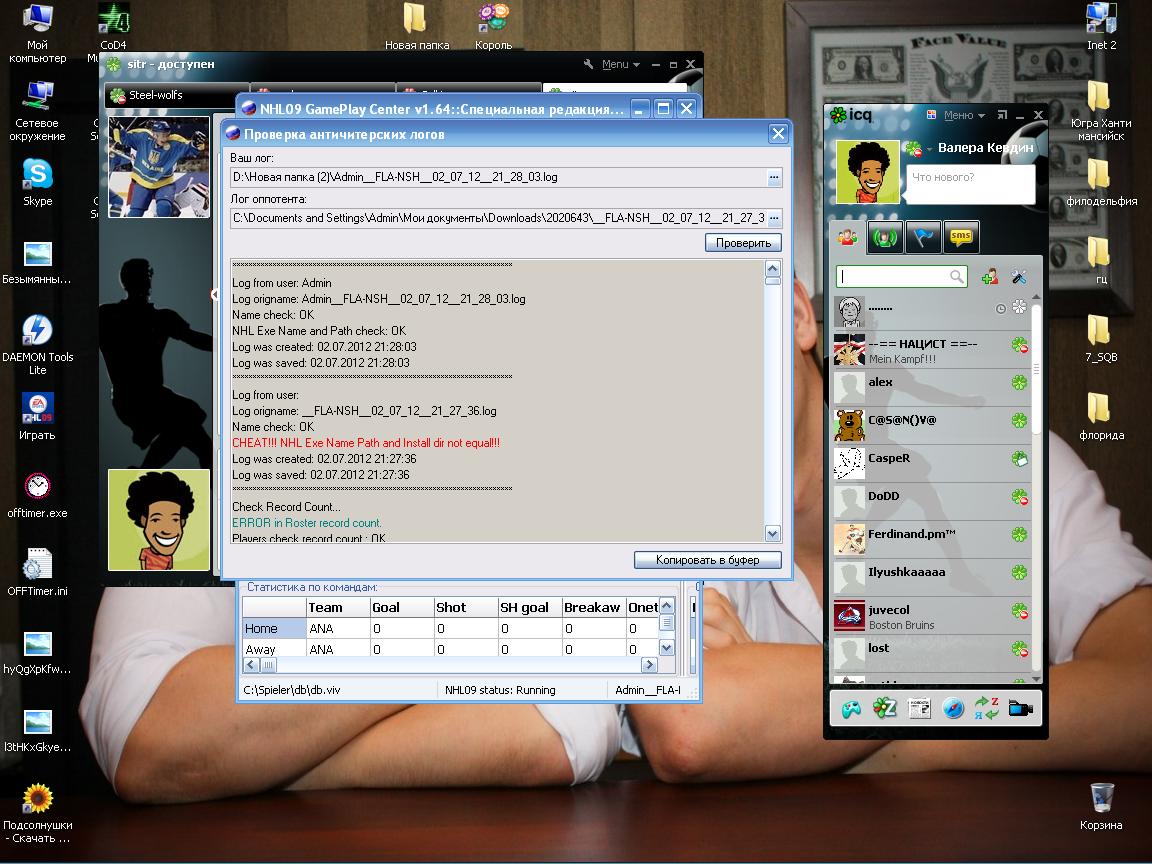Browse for Ваш лог file
The width and height of the screenshot is (1152, 864).
click(x=774, y=177)
